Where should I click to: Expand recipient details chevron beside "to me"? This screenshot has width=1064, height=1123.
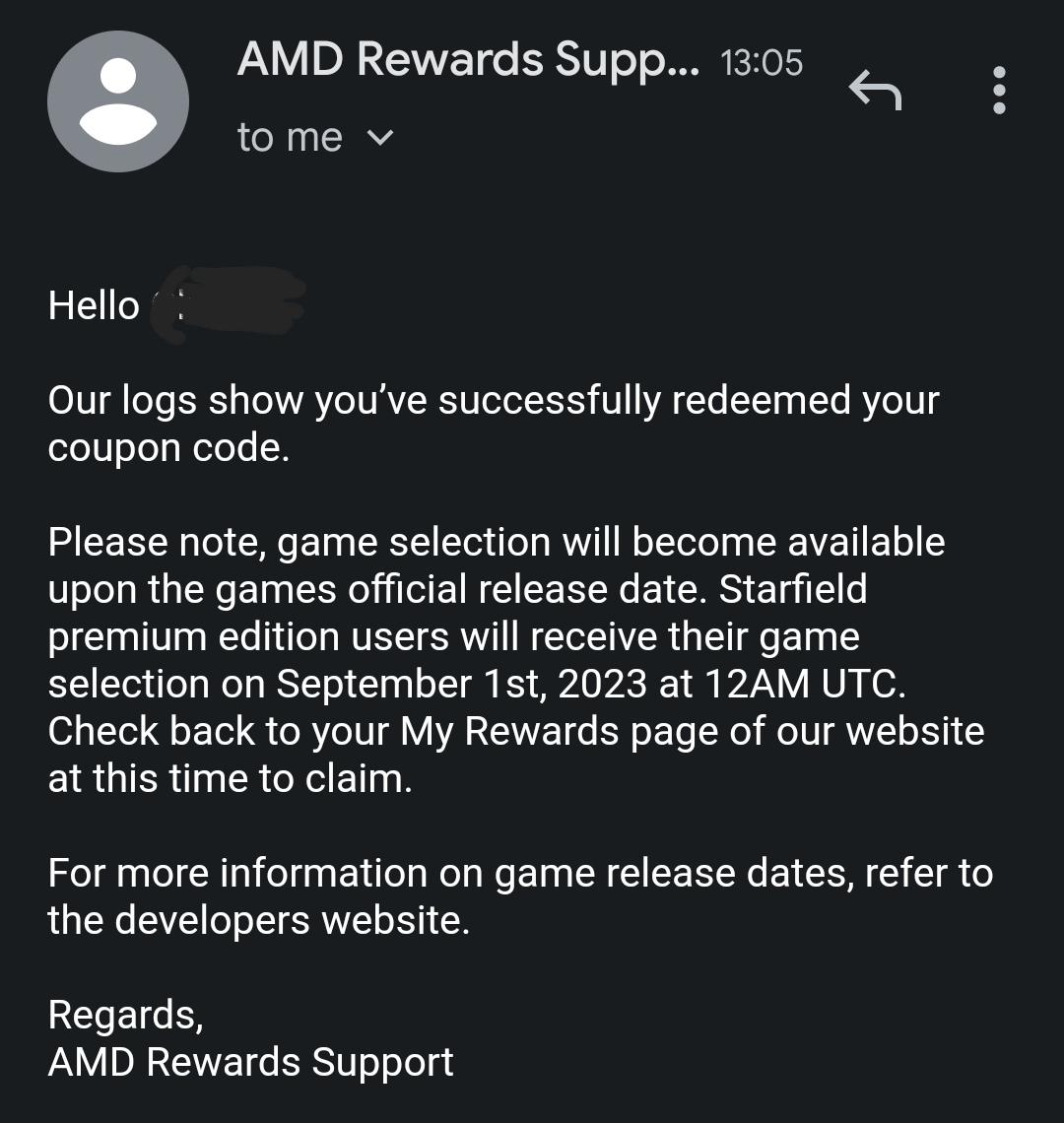pyautogui.click(x=379, y=138)
